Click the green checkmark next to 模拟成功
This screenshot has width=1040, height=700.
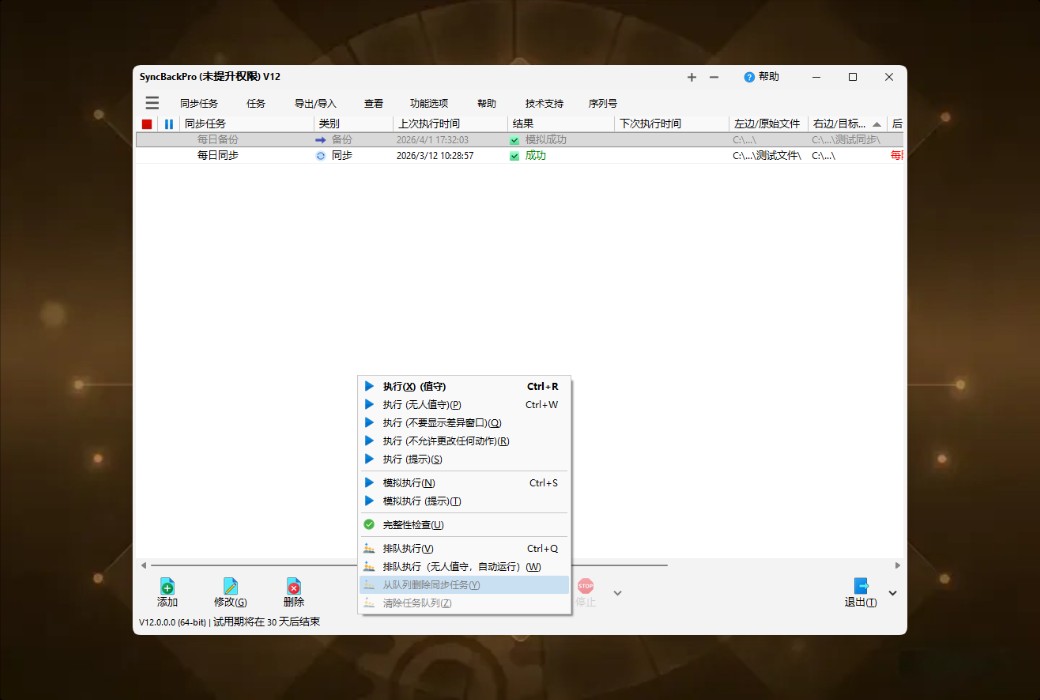[x=518, y=139]
